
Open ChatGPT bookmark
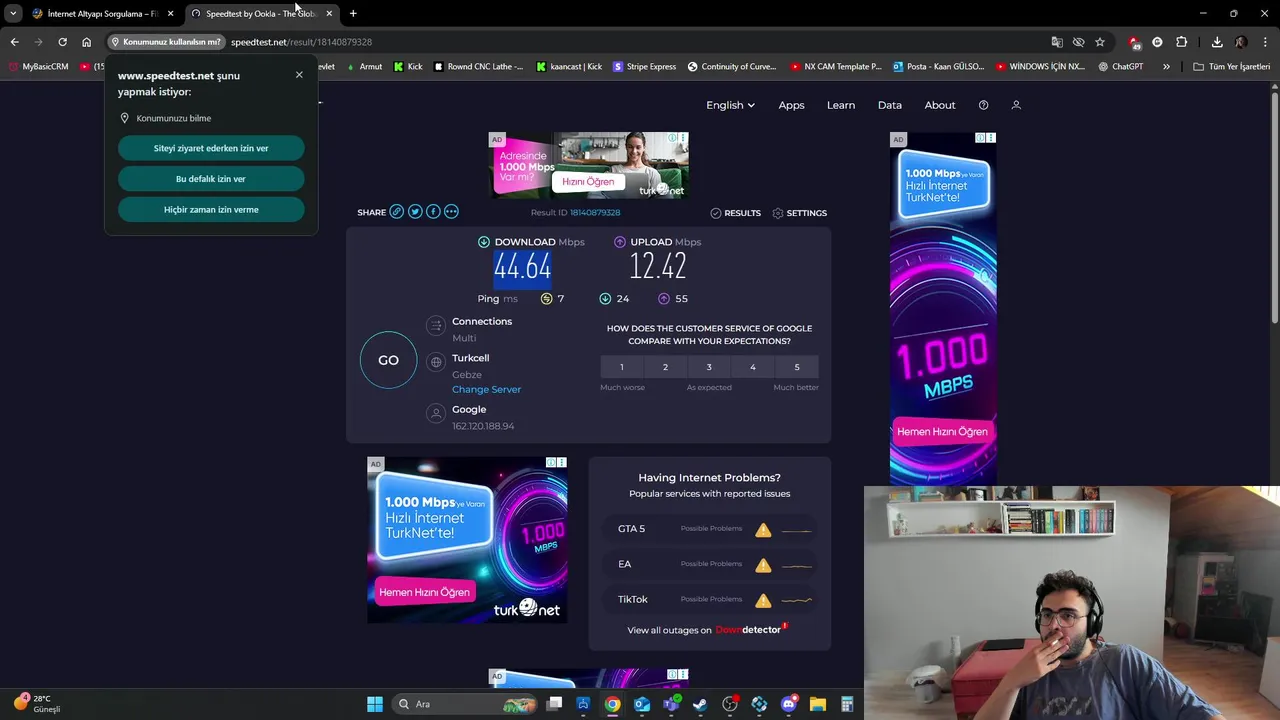pyautogui.click(x=1120, y=66)
